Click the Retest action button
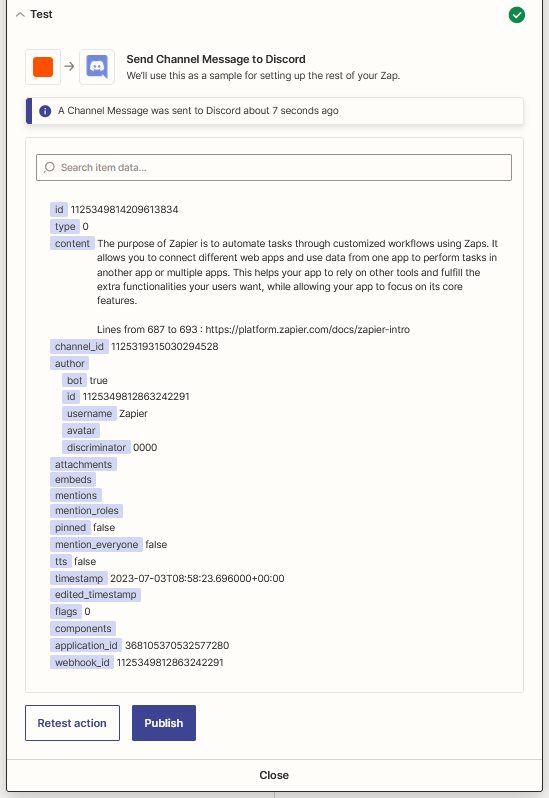This screenshot has height=798, width=549. tap(72, 723)
